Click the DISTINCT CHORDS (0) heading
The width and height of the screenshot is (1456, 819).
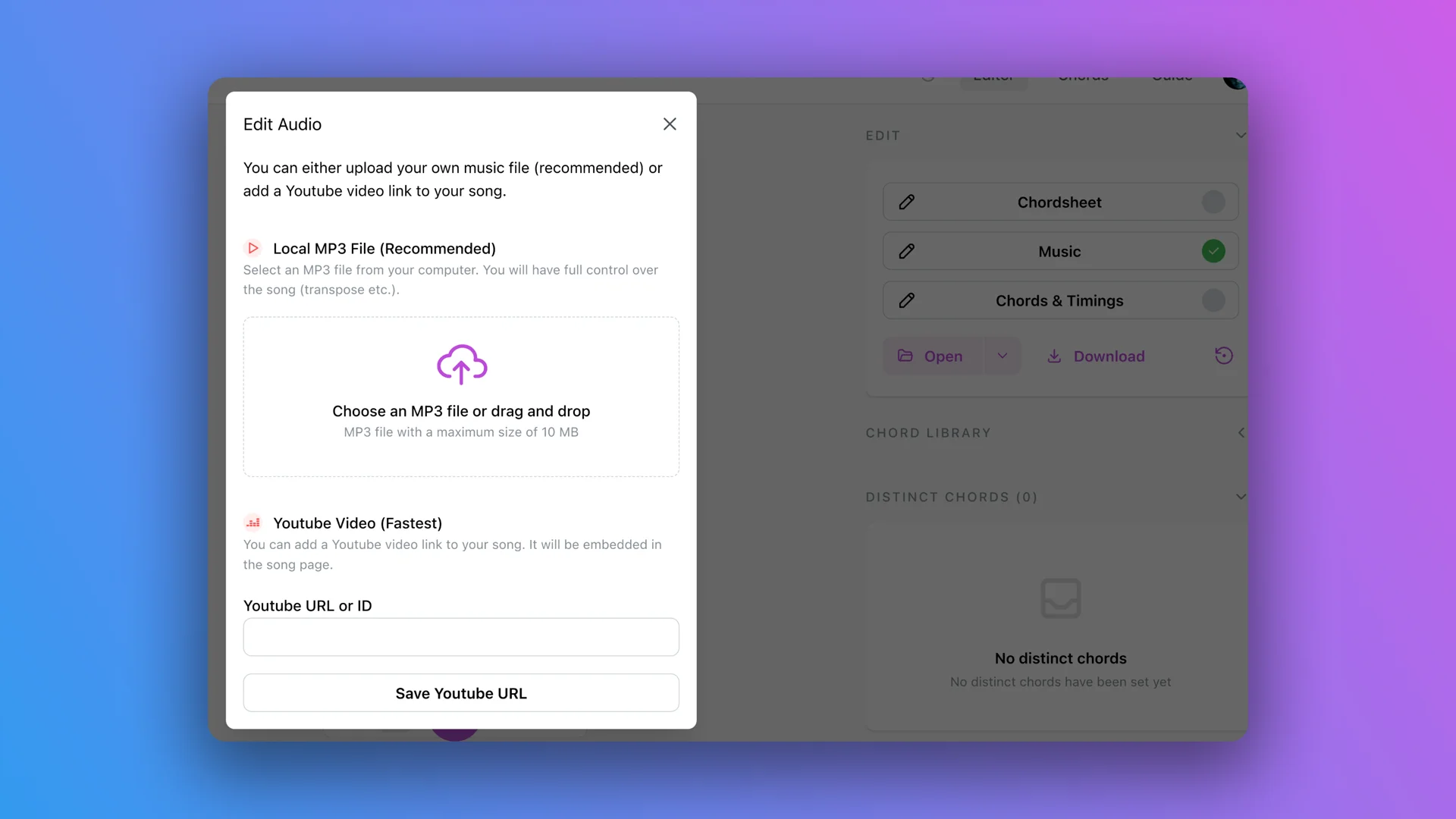pos(952,497)
